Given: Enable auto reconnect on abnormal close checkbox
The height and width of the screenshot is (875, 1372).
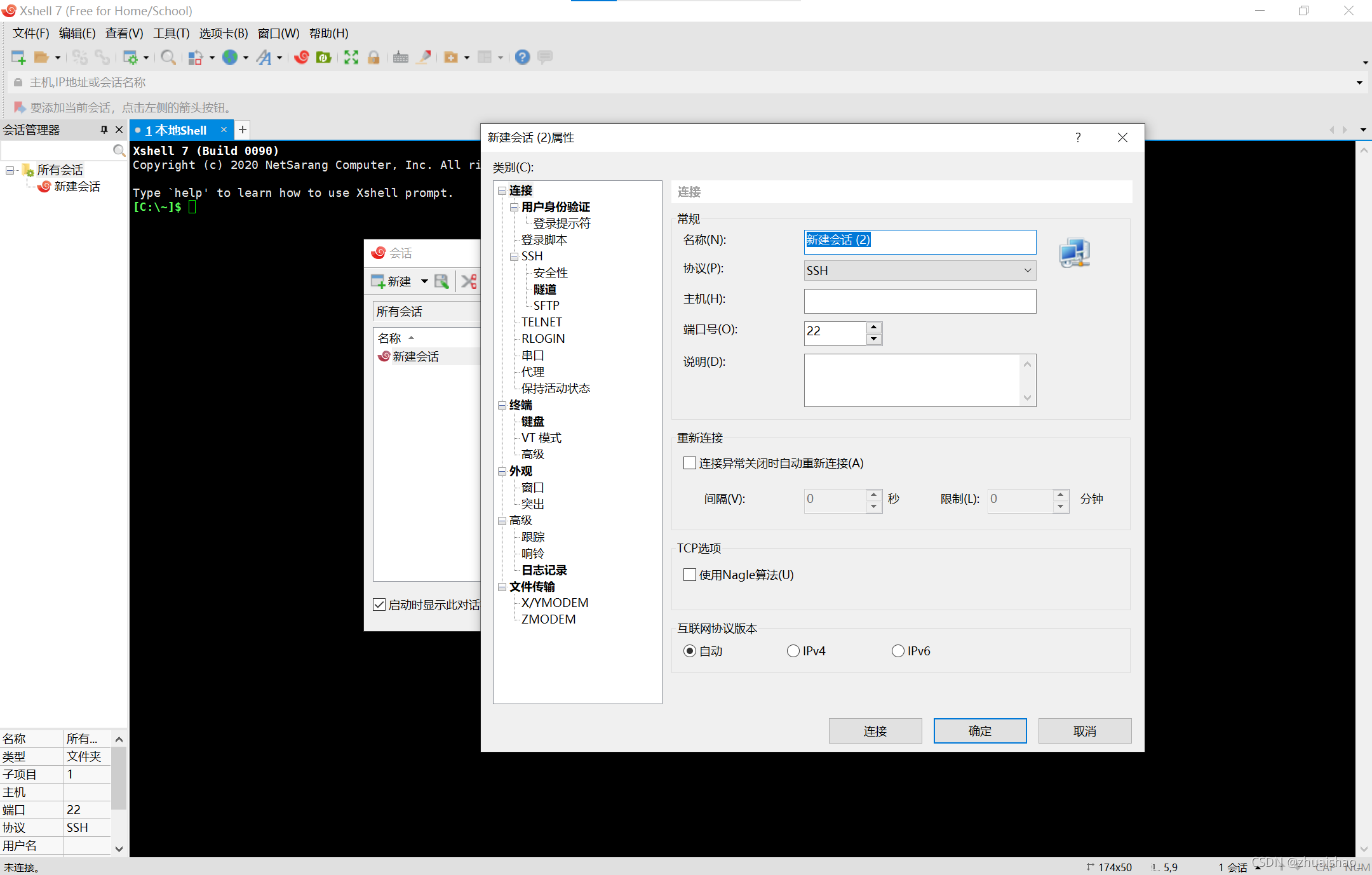Looking at the screenshot, I should (690, 463).
